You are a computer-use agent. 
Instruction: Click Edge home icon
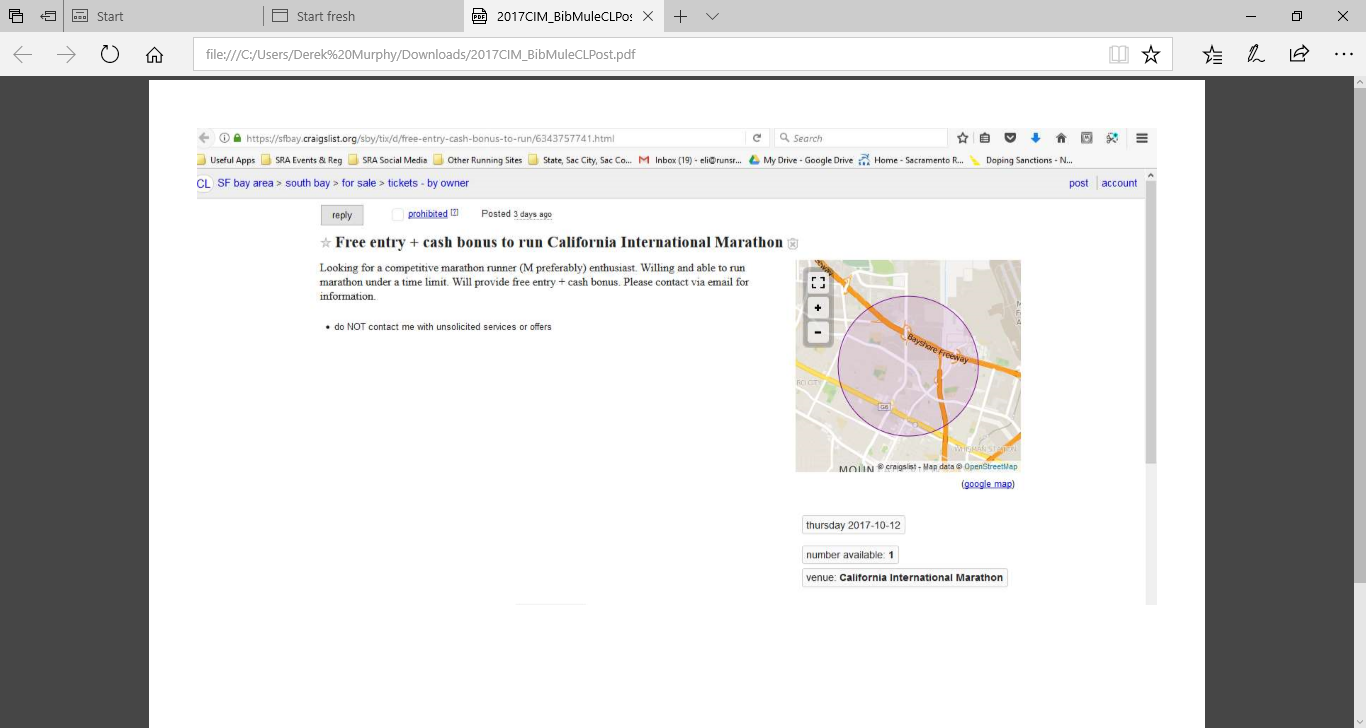point(154,55)
